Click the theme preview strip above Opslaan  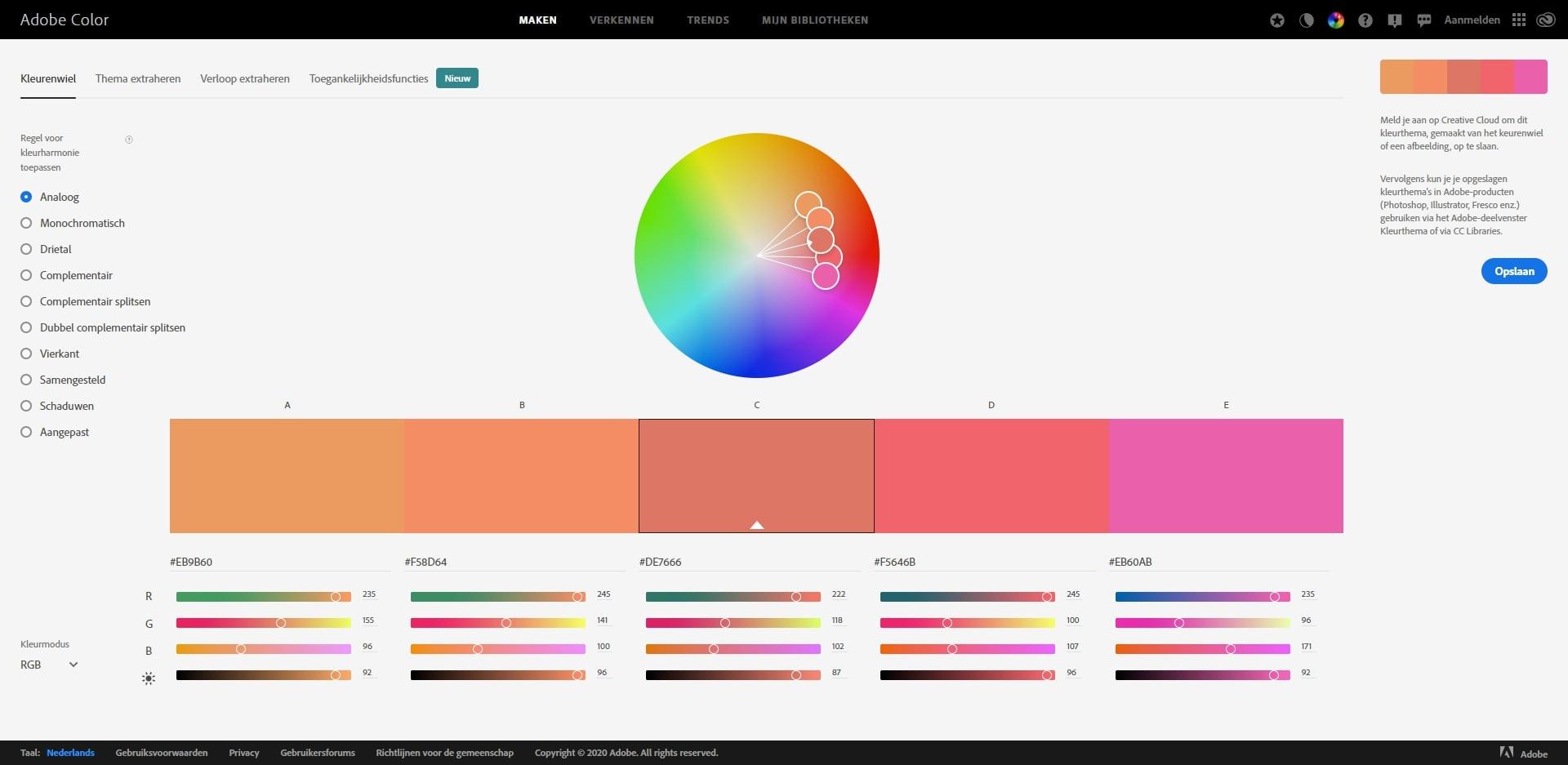click(1463, 77)
